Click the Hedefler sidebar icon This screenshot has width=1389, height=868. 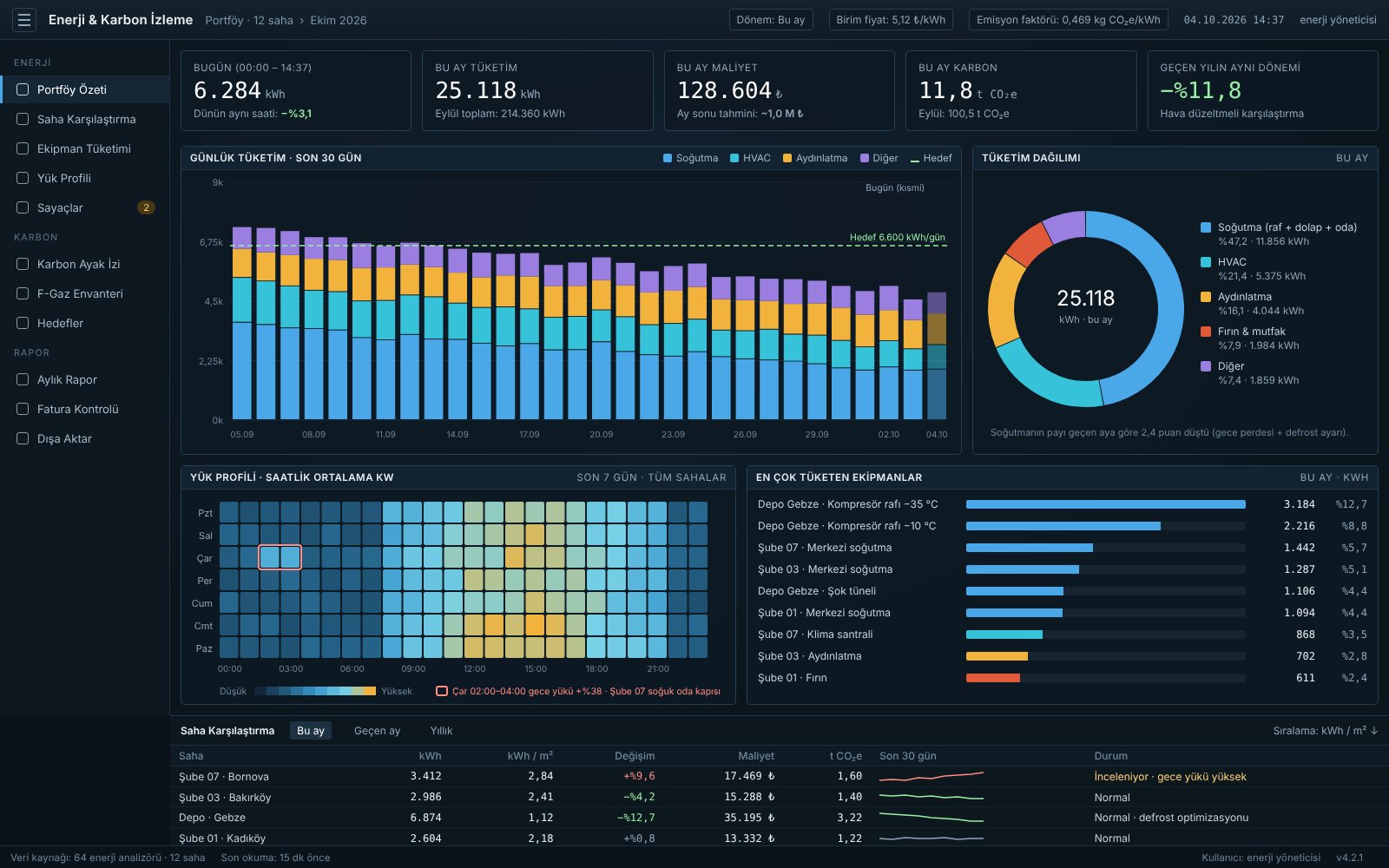click(23, 323)
